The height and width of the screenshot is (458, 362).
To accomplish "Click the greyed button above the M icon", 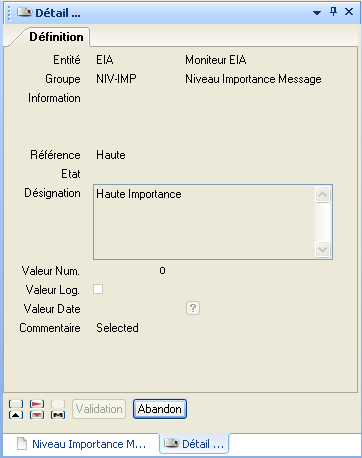I will click(58, 404).
